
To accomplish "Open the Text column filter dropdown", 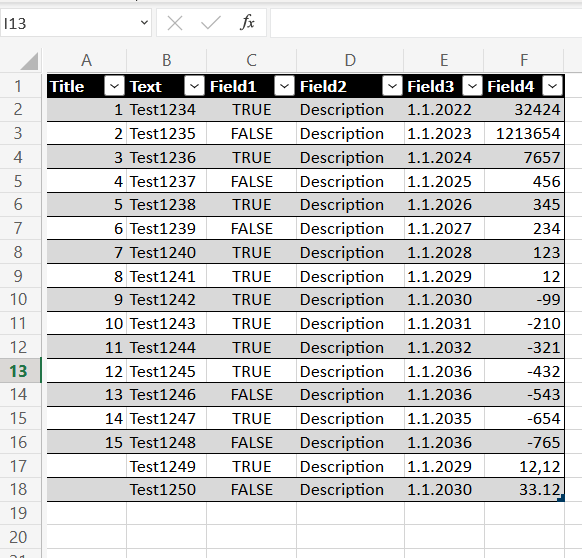I will (x=194, y=87).
